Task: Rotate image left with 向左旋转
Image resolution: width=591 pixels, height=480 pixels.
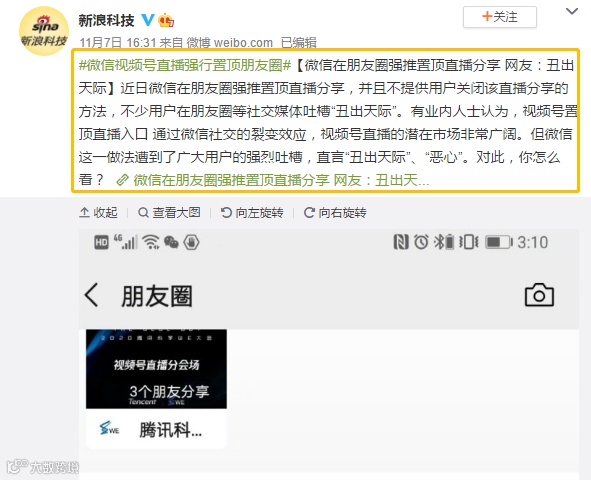Action: [x=252, y=212]
